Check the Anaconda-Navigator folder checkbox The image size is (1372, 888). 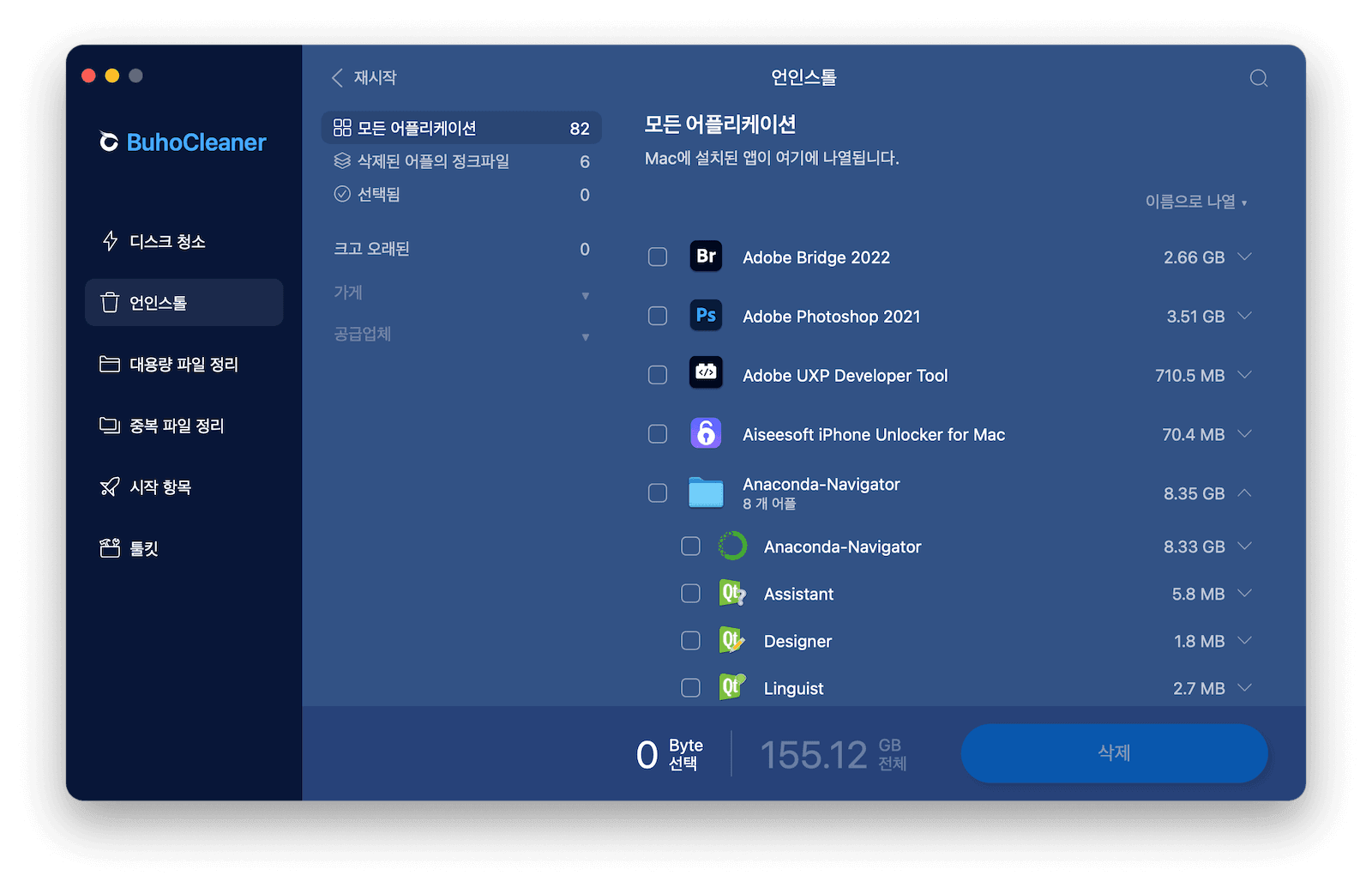coord(657,492)
